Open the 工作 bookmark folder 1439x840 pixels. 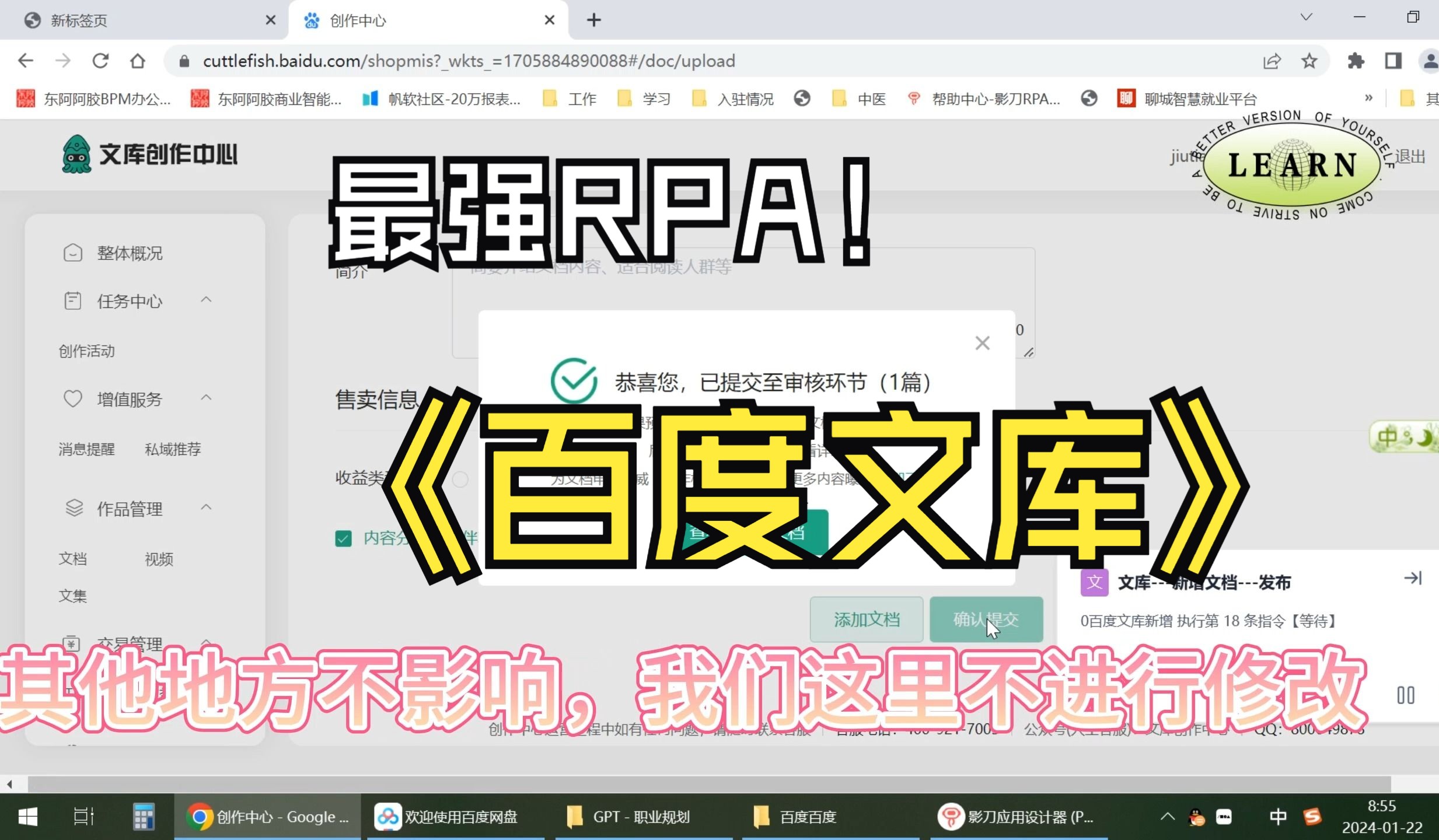pyautogui.click(x=570, y=99)
